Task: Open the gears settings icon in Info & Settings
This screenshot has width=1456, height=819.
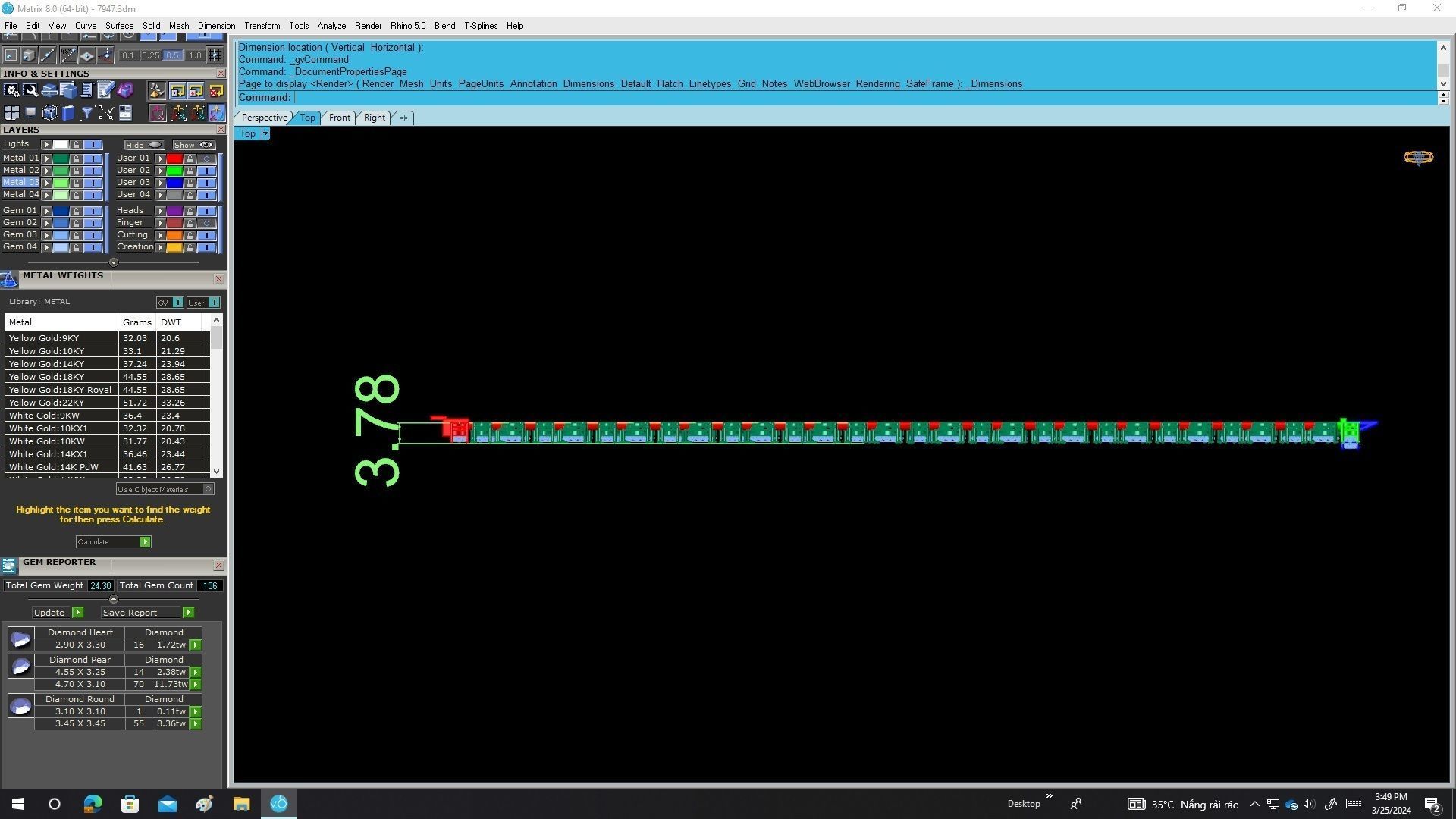Action: (x=11, y=91)
